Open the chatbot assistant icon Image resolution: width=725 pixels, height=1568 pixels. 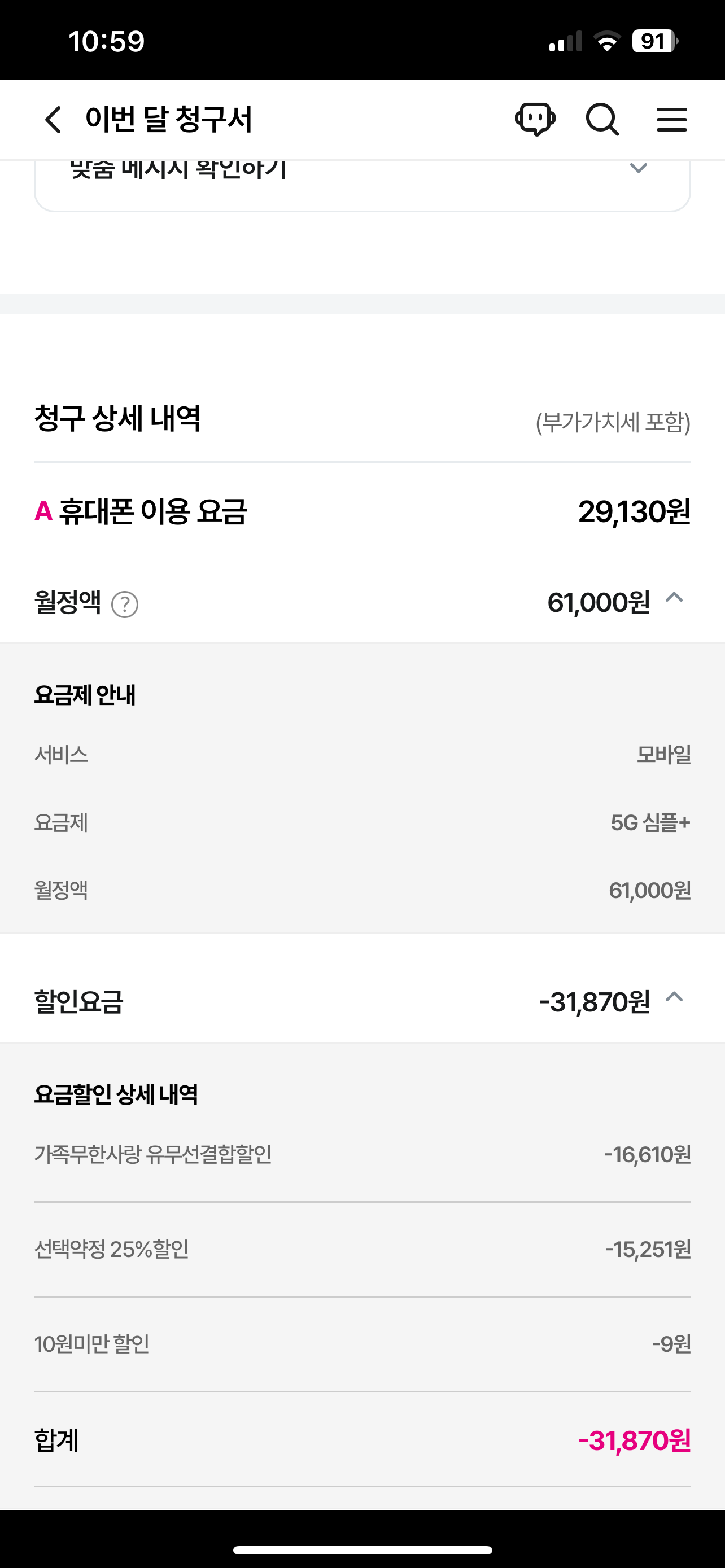point(535,119)
